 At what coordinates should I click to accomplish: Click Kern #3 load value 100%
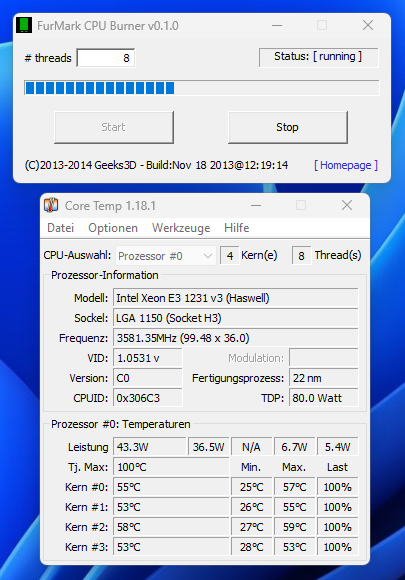(x=338, y=547)
